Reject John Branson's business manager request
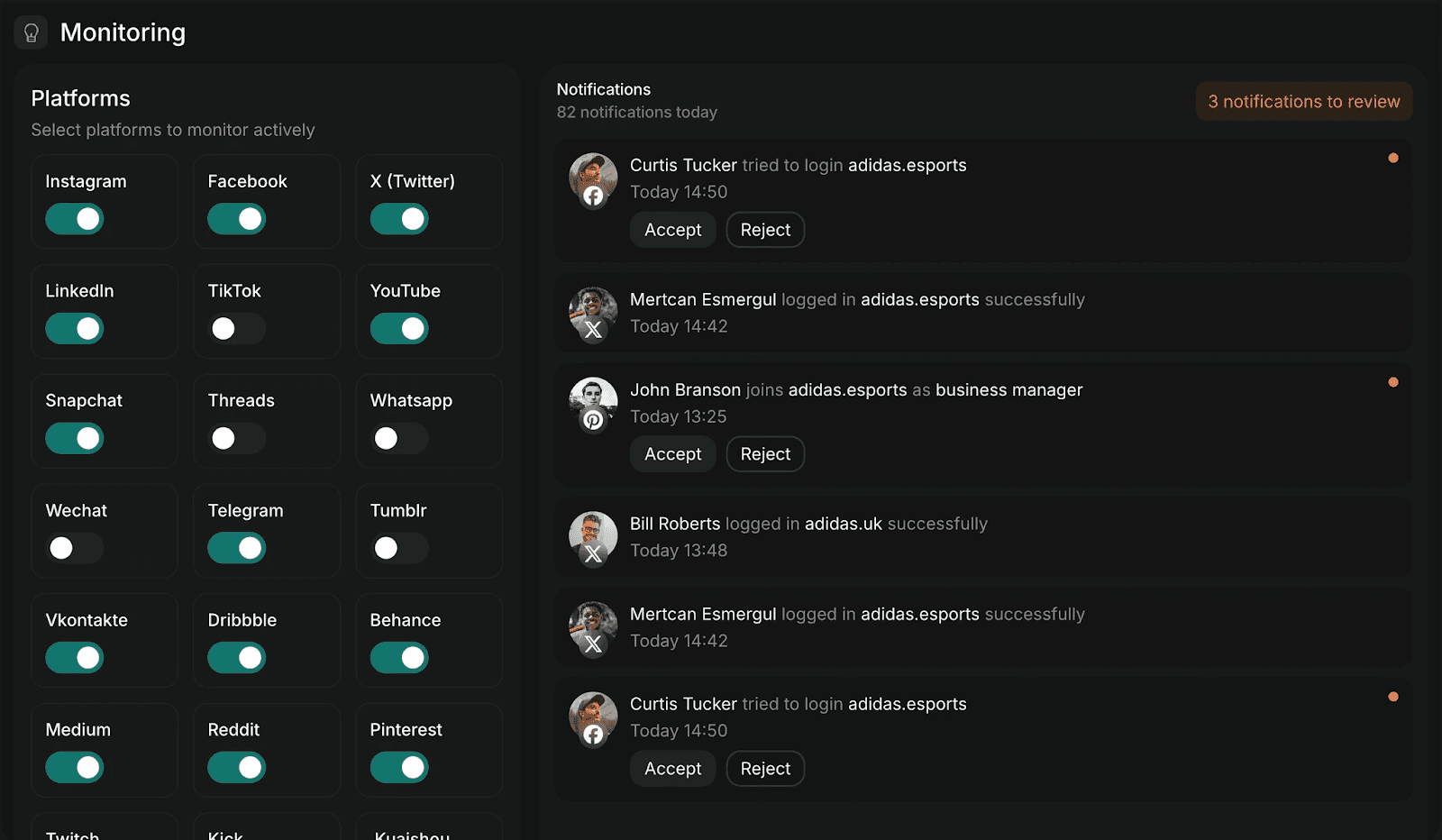The height and width of the screenshot is (840, 1442). coord(765,454)
